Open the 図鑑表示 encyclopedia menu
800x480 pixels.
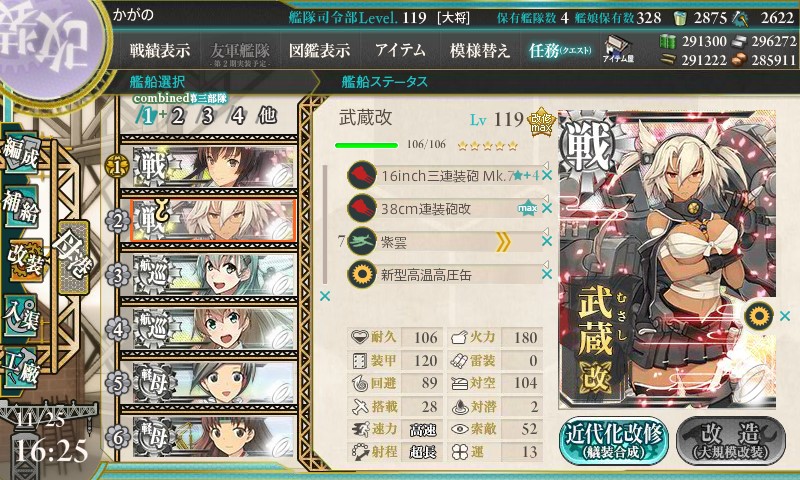319,50
